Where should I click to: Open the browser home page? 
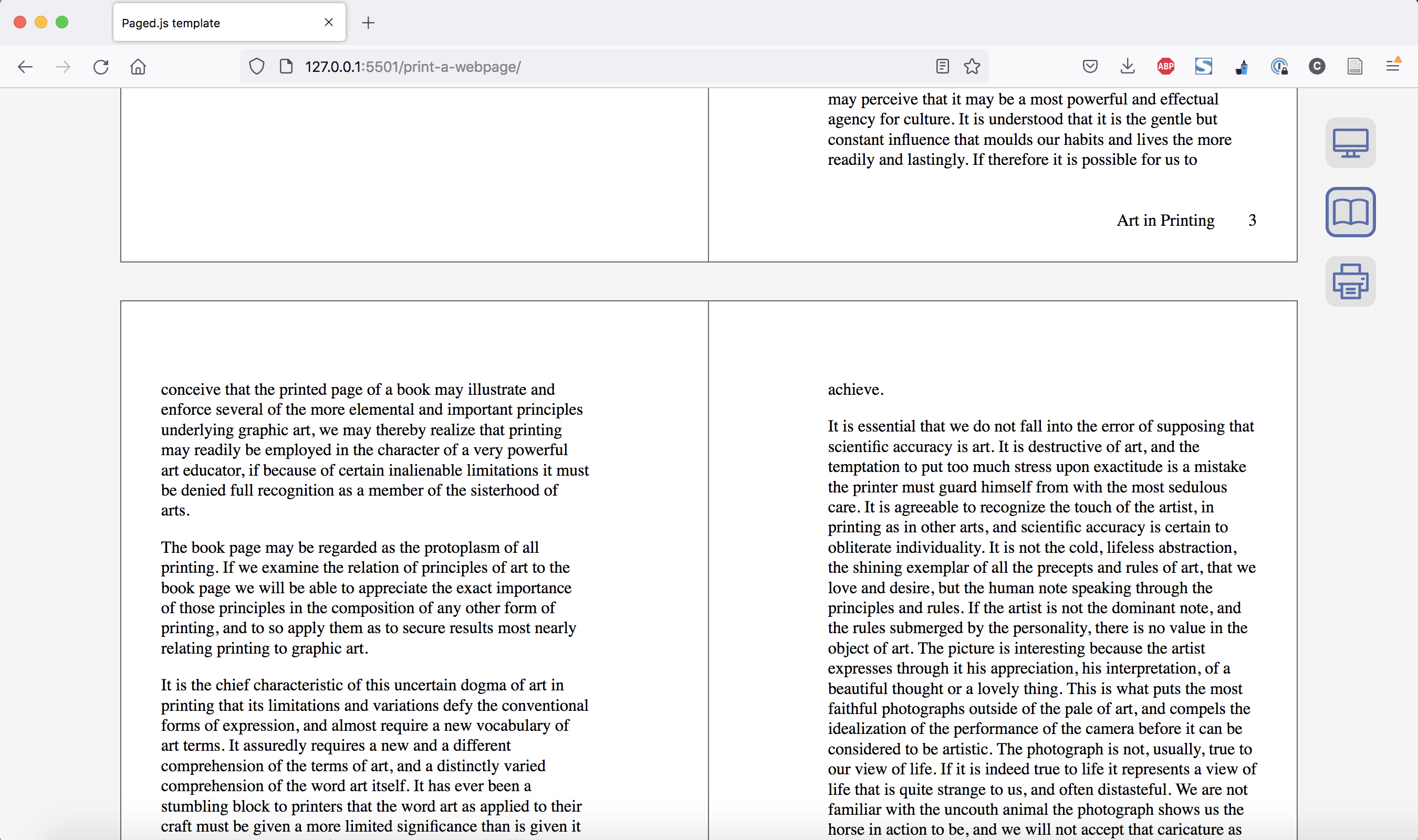(138, 67)
